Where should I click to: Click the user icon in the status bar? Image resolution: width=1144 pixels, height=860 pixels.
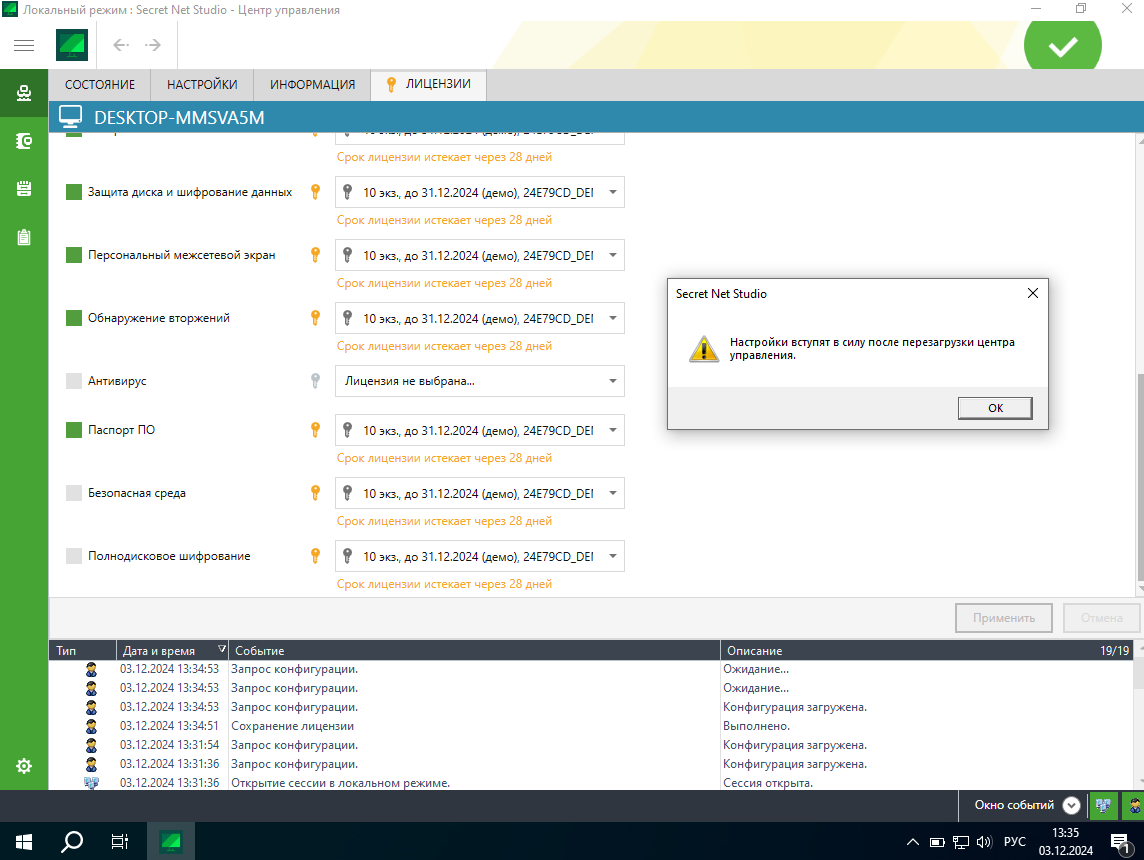pos(1135,805)
